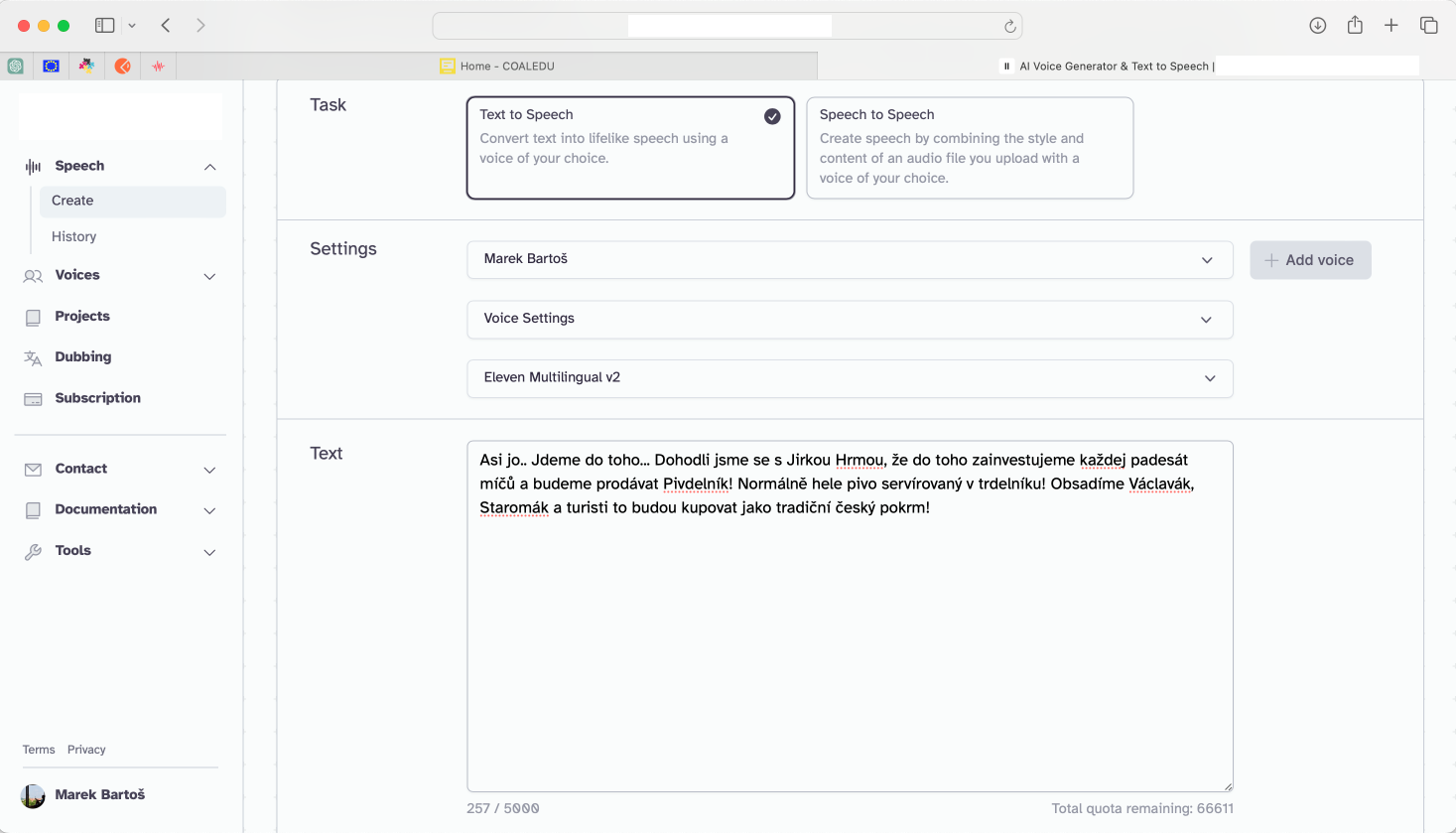
Task: Open Projects in sidebar
Action: [x=82, y=317]
